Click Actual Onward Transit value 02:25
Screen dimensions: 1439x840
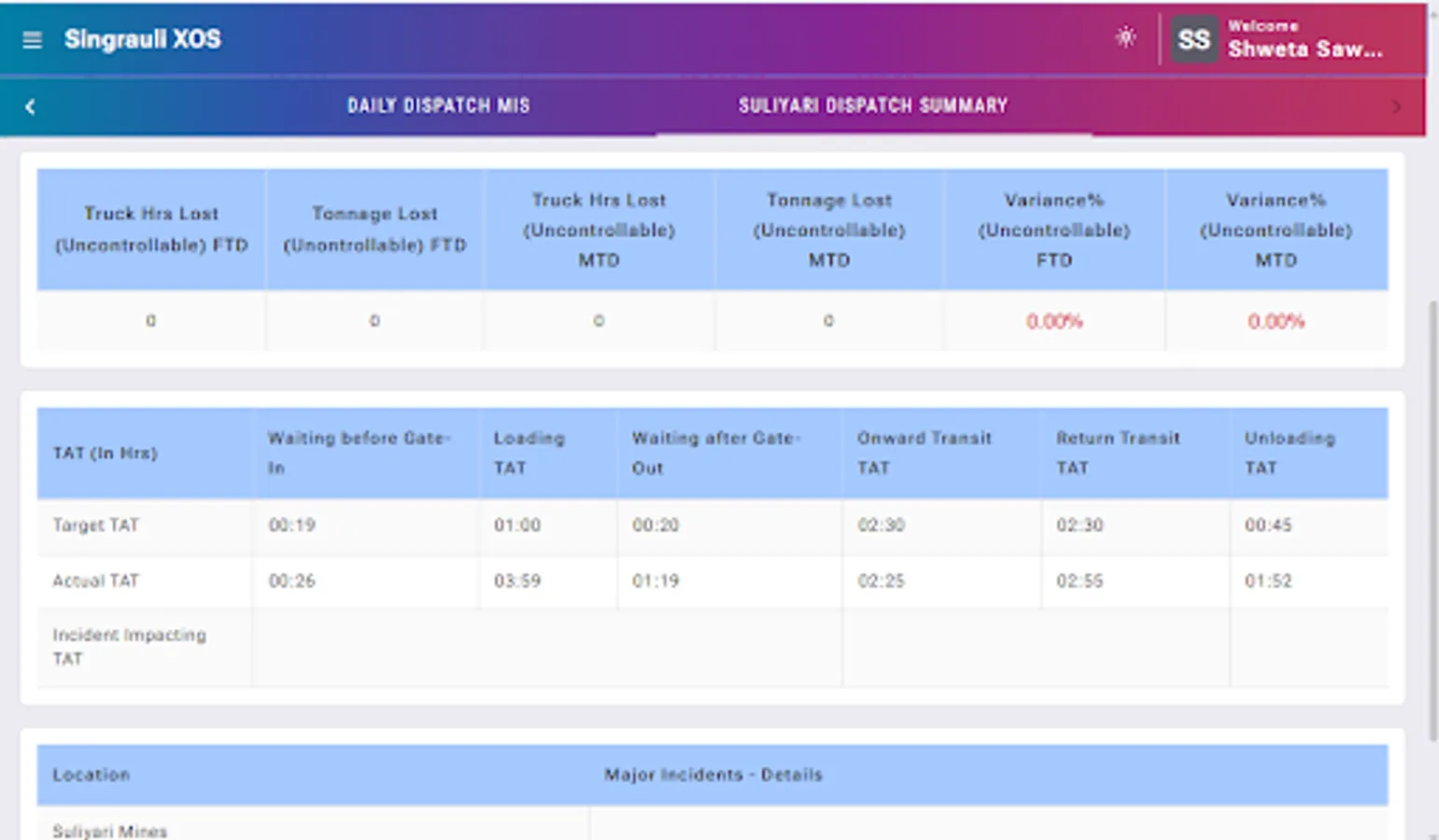[x=882, y=581]
